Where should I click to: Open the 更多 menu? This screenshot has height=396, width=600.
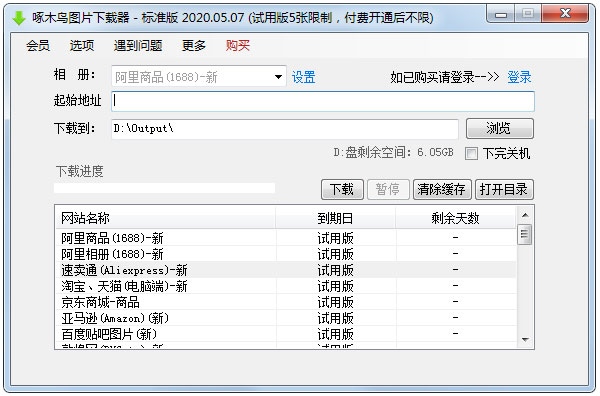[x=194, y=46]
